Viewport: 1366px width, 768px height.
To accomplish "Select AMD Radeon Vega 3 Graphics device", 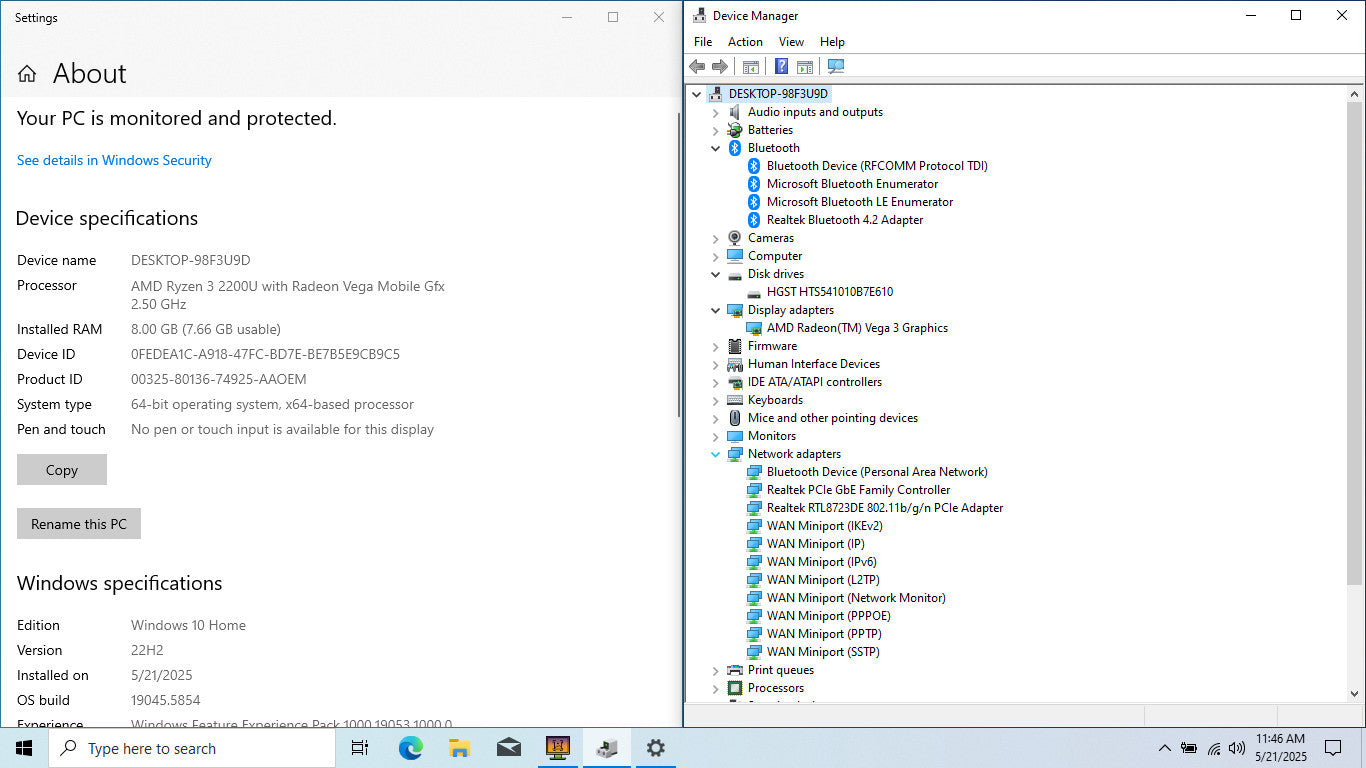I will coord(857,328).
